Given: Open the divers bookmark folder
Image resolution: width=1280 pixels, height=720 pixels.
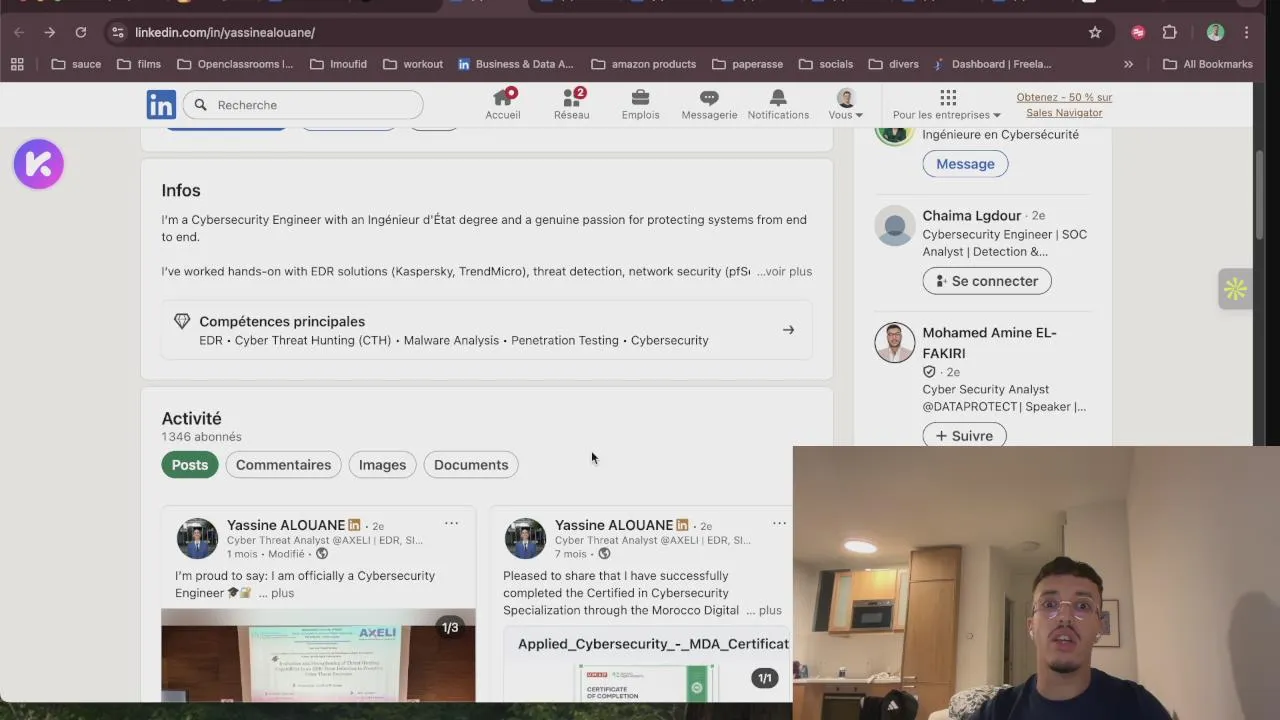Looking at the screenshot, I should [x=893, y=64].
